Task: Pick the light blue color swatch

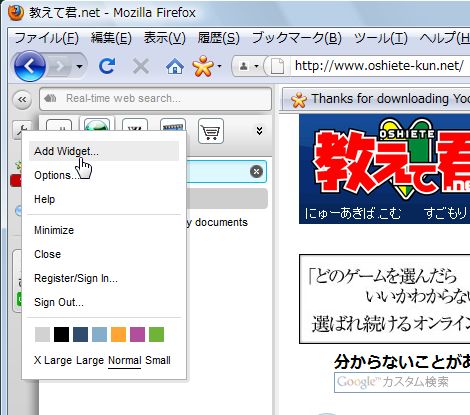Action: [x=99, y=334]
